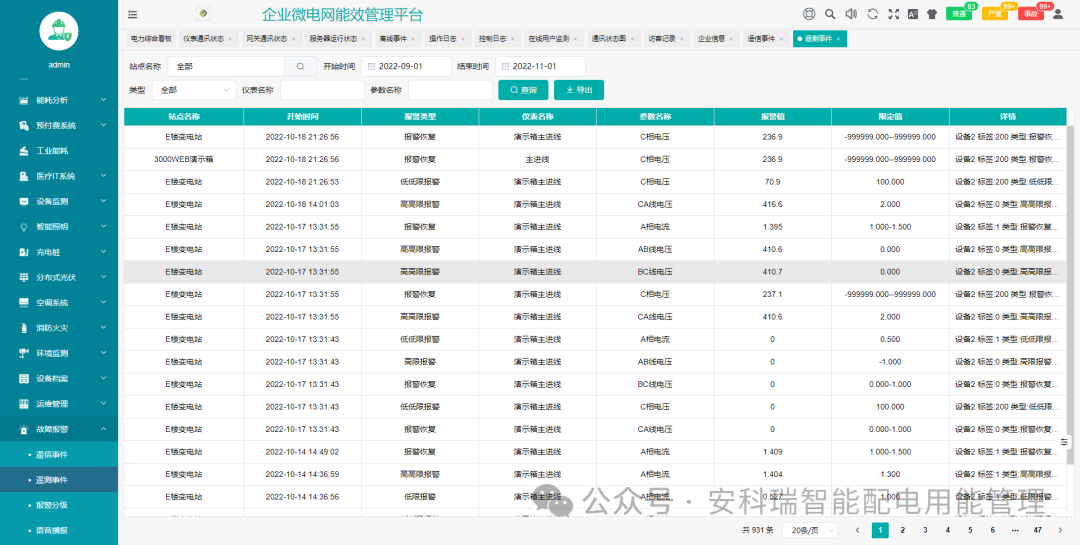Click the previous page arrow
This screenshot has height=545, width=1080.
[858, 530]
